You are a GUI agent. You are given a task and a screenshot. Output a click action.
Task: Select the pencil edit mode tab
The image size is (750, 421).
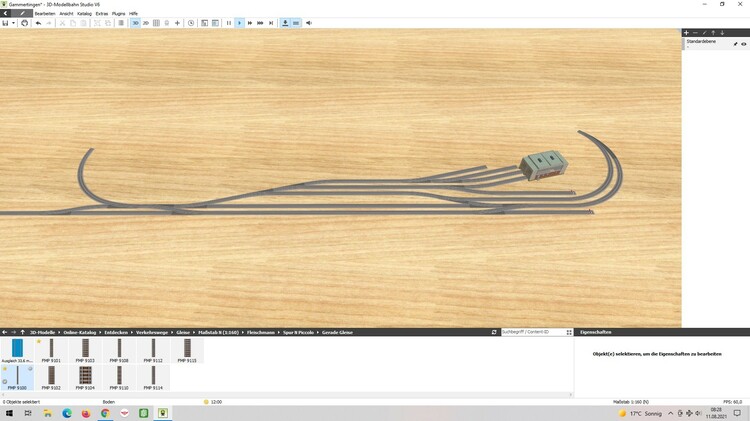(22, 13)
